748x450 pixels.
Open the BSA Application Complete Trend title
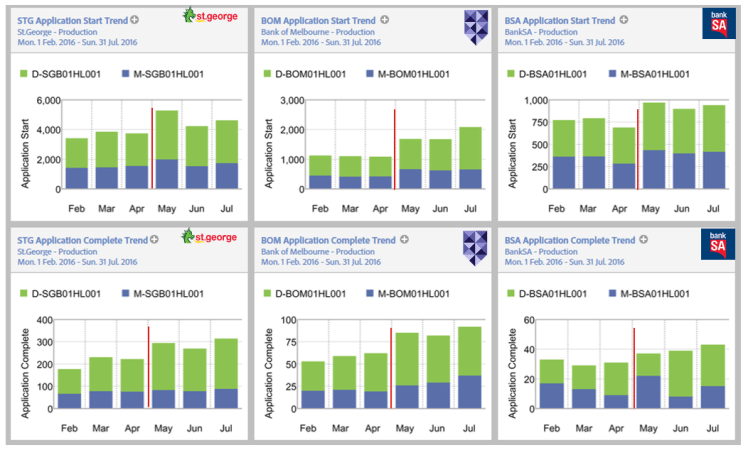click(570, 240)
